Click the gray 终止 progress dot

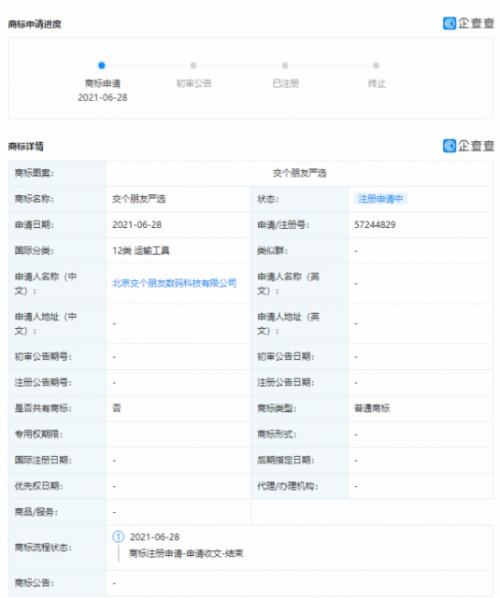tap(376, 66)
